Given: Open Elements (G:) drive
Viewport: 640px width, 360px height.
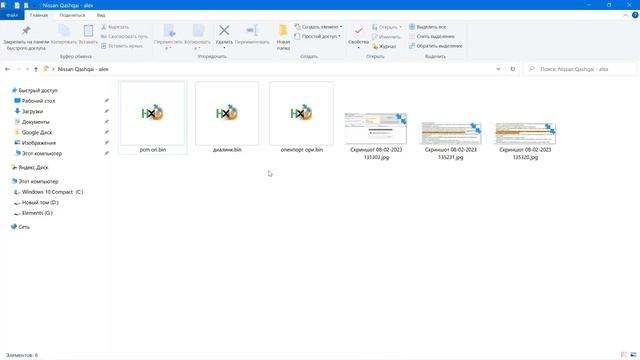Looking at the screenshot, I should pos(33,213).
